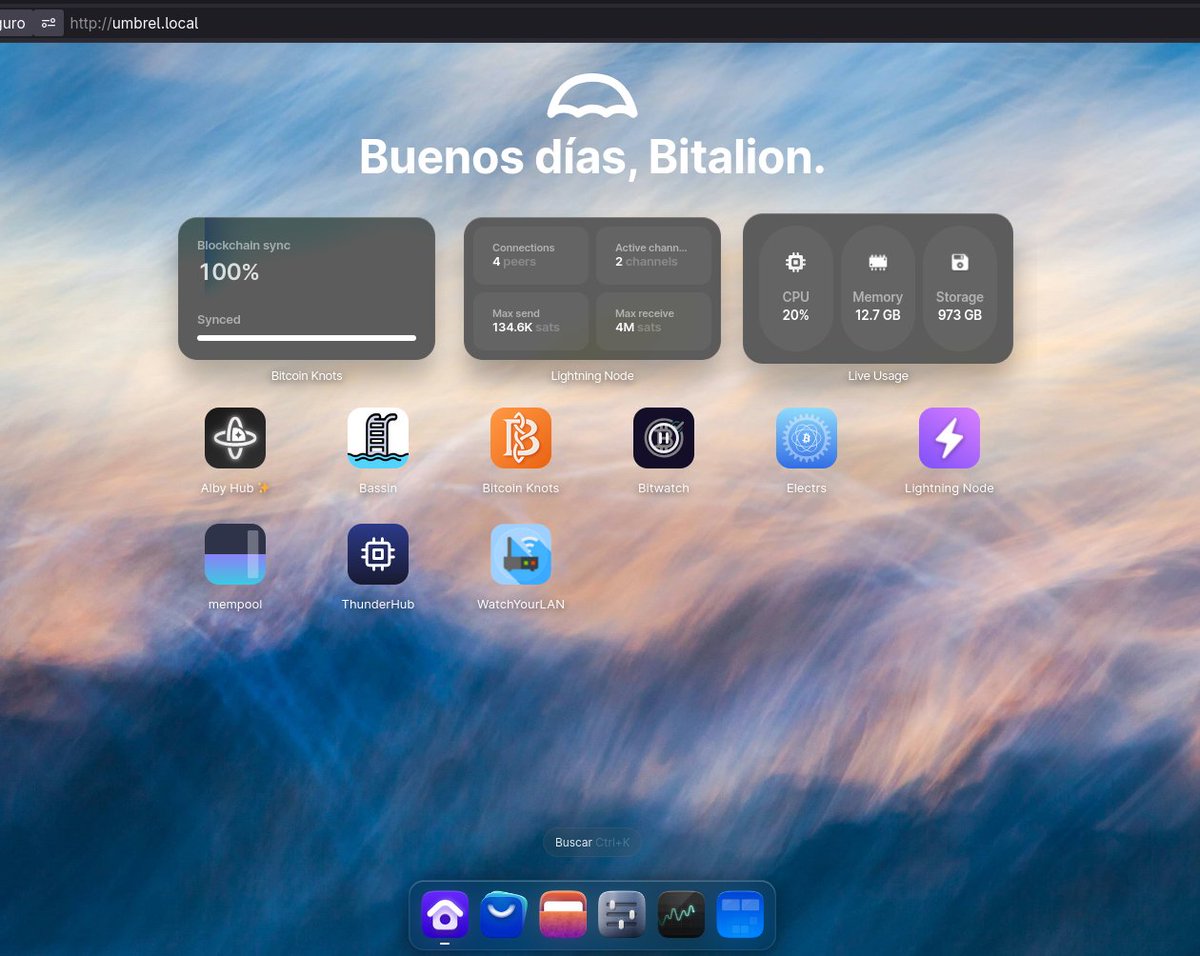Open the Alby Hub app
This screenshot has height=956, width=1200.
(x=235, y=438)
